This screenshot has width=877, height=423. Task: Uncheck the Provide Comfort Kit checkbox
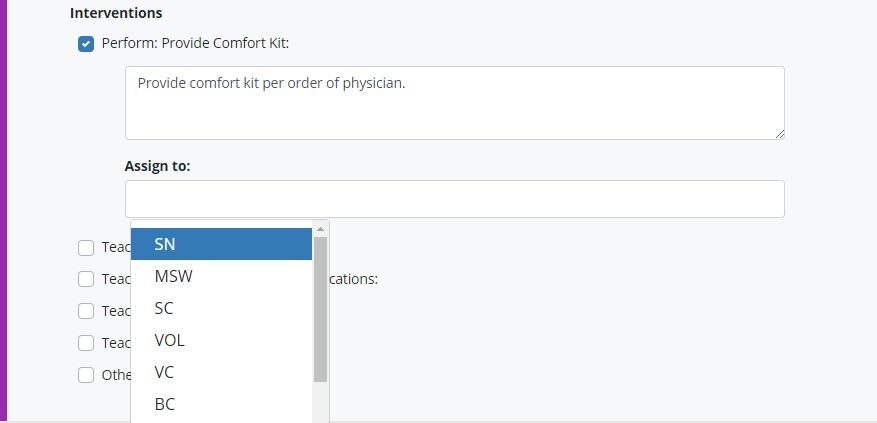[86, 44]
